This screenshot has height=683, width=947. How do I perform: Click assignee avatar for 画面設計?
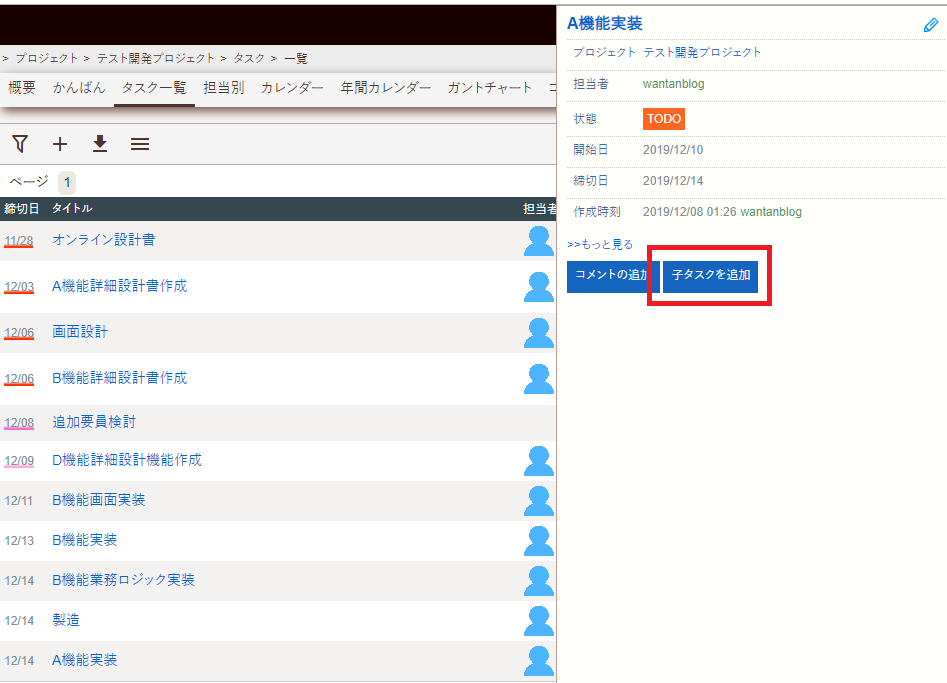[539, 333]
